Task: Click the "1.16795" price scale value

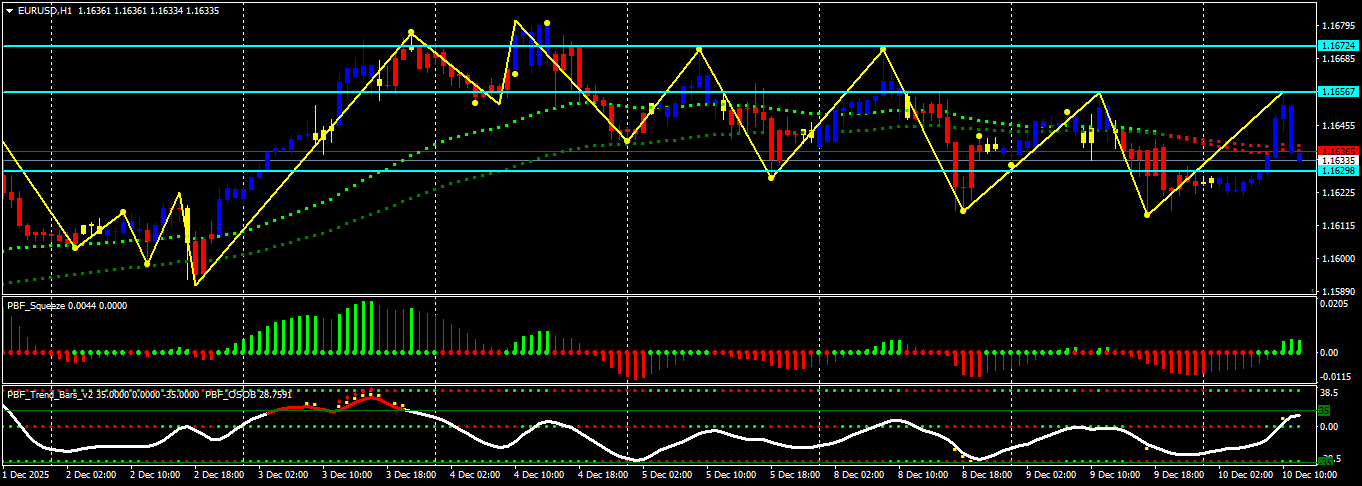Action: [1337, 25]
